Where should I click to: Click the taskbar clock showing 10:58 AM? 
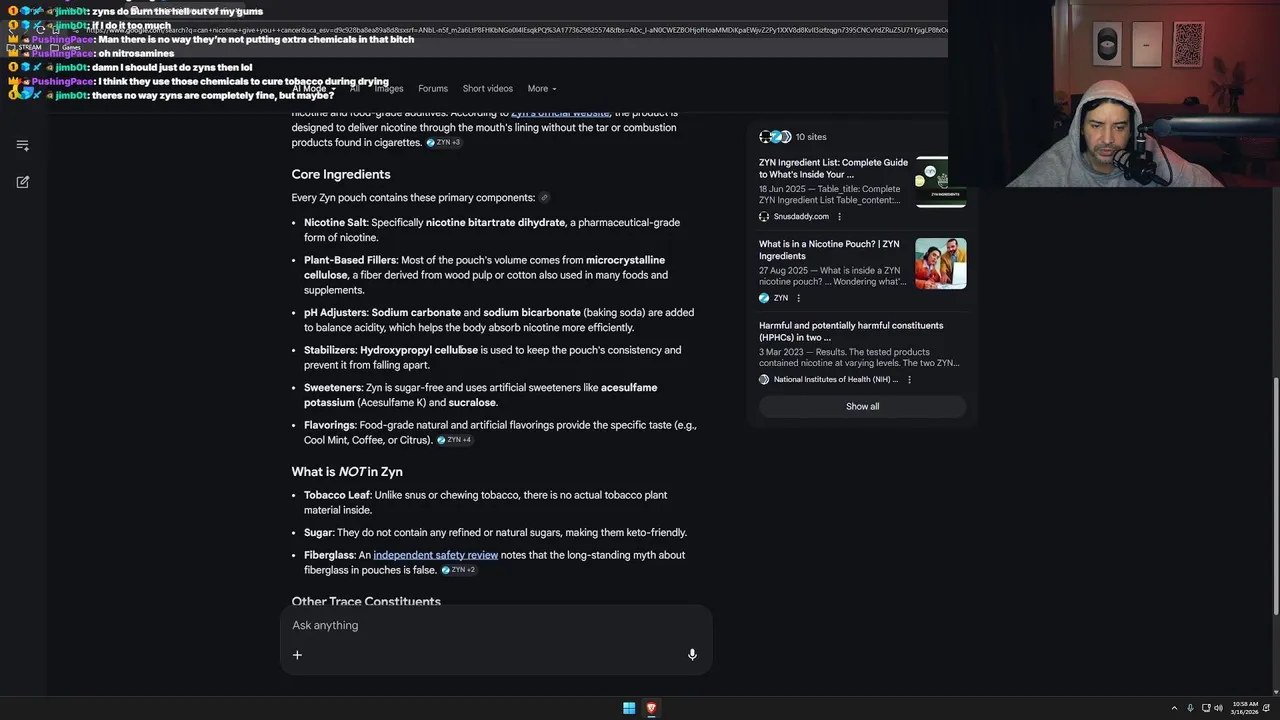[1244, 708]
